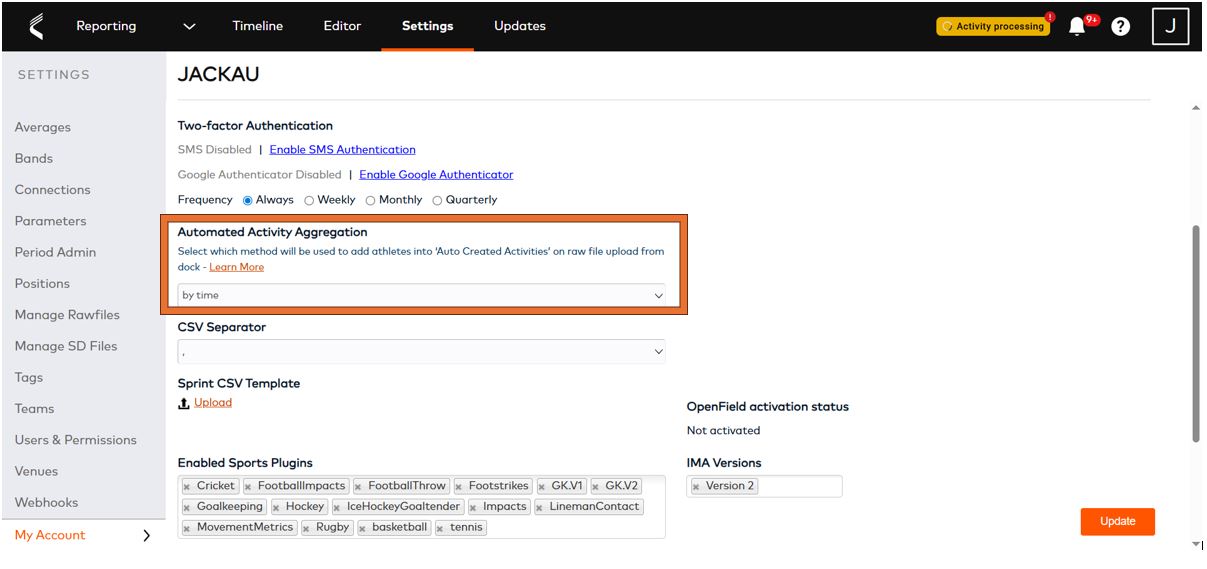Click the Sprint CSV upload icon
This screenshot has width=1207, height=569.
(183, 403)
